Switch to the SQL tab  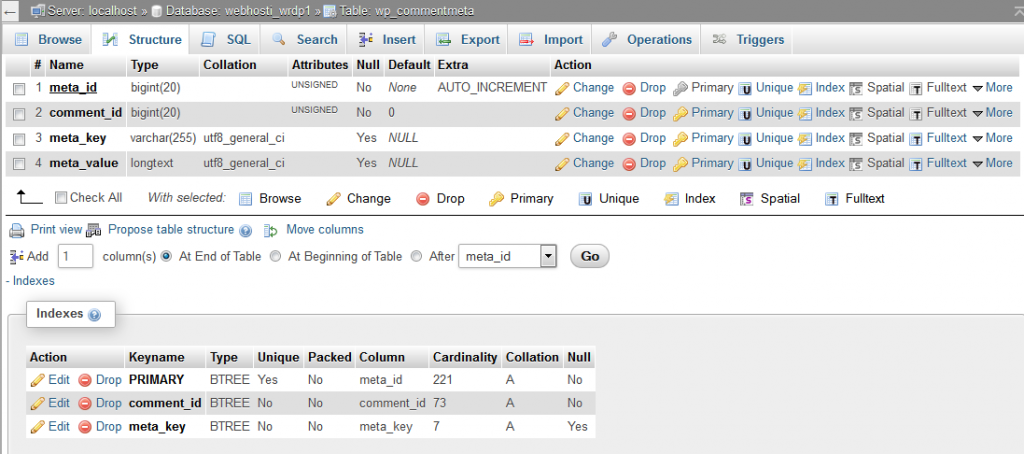pos(226,40)
